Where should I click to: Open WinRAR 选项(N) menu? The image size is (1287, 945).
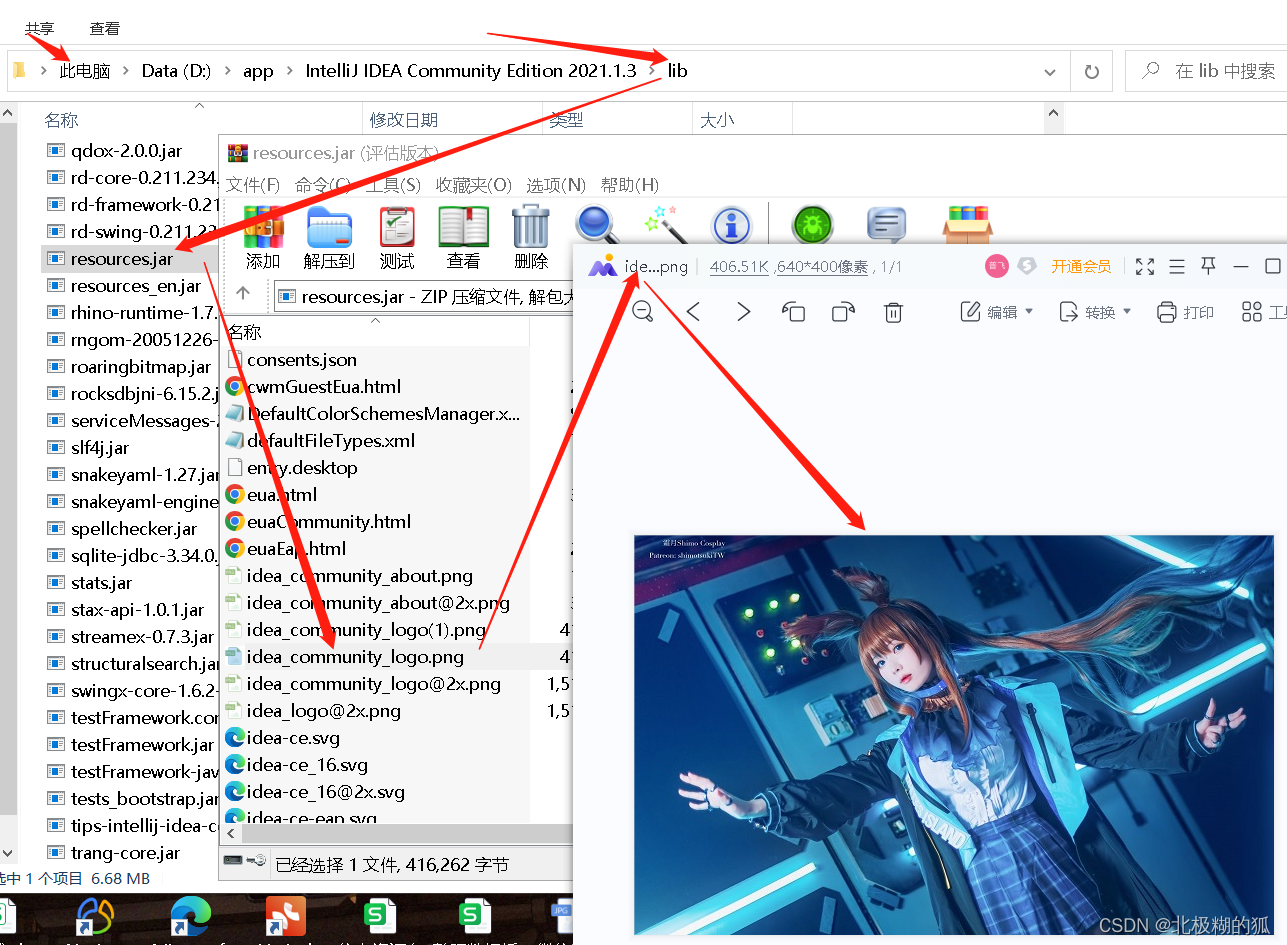[556, 185]
